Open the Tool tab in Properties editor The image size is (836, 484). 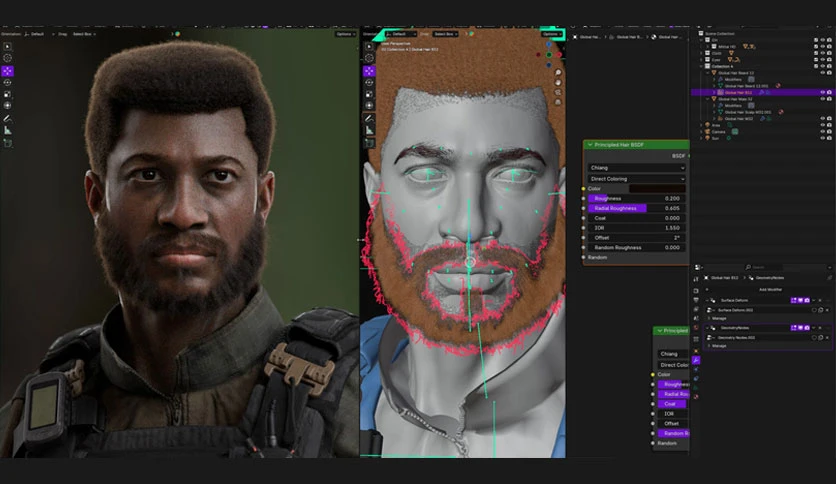coord(696,279)
